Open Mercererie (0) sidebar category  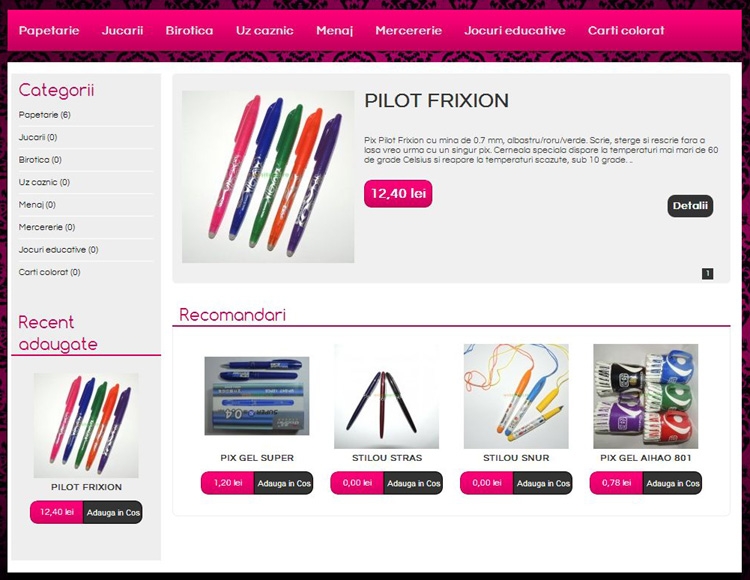[x=47, y=227]
